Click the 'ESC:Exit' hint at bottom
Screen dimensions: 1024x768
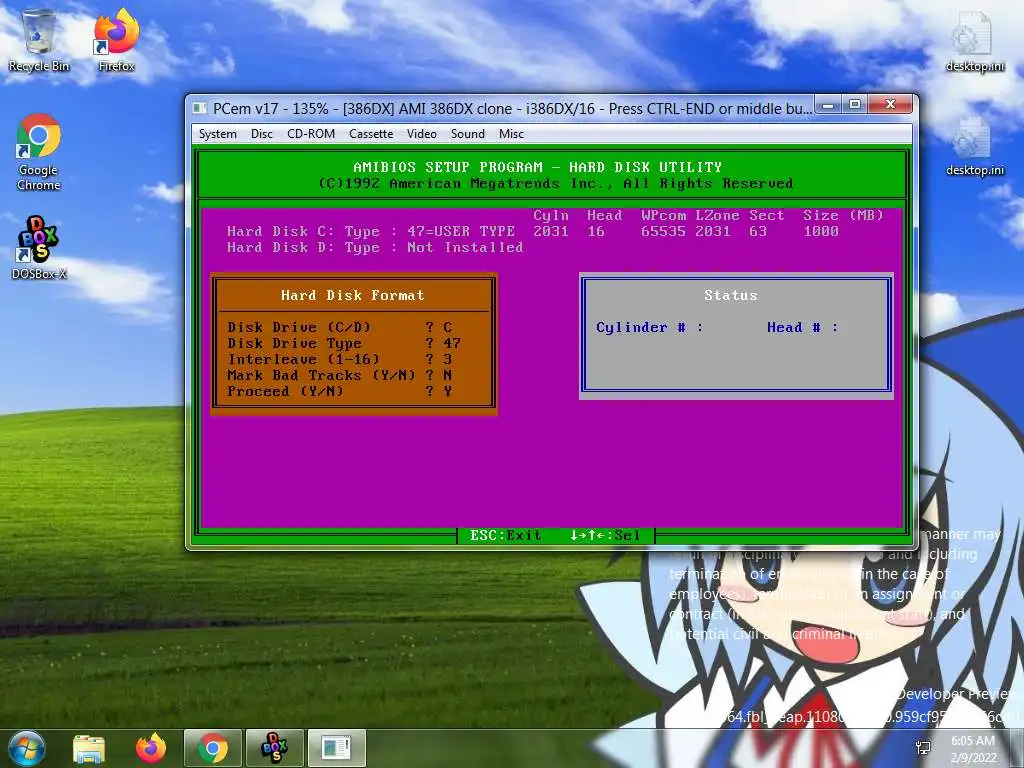point(505,536)
